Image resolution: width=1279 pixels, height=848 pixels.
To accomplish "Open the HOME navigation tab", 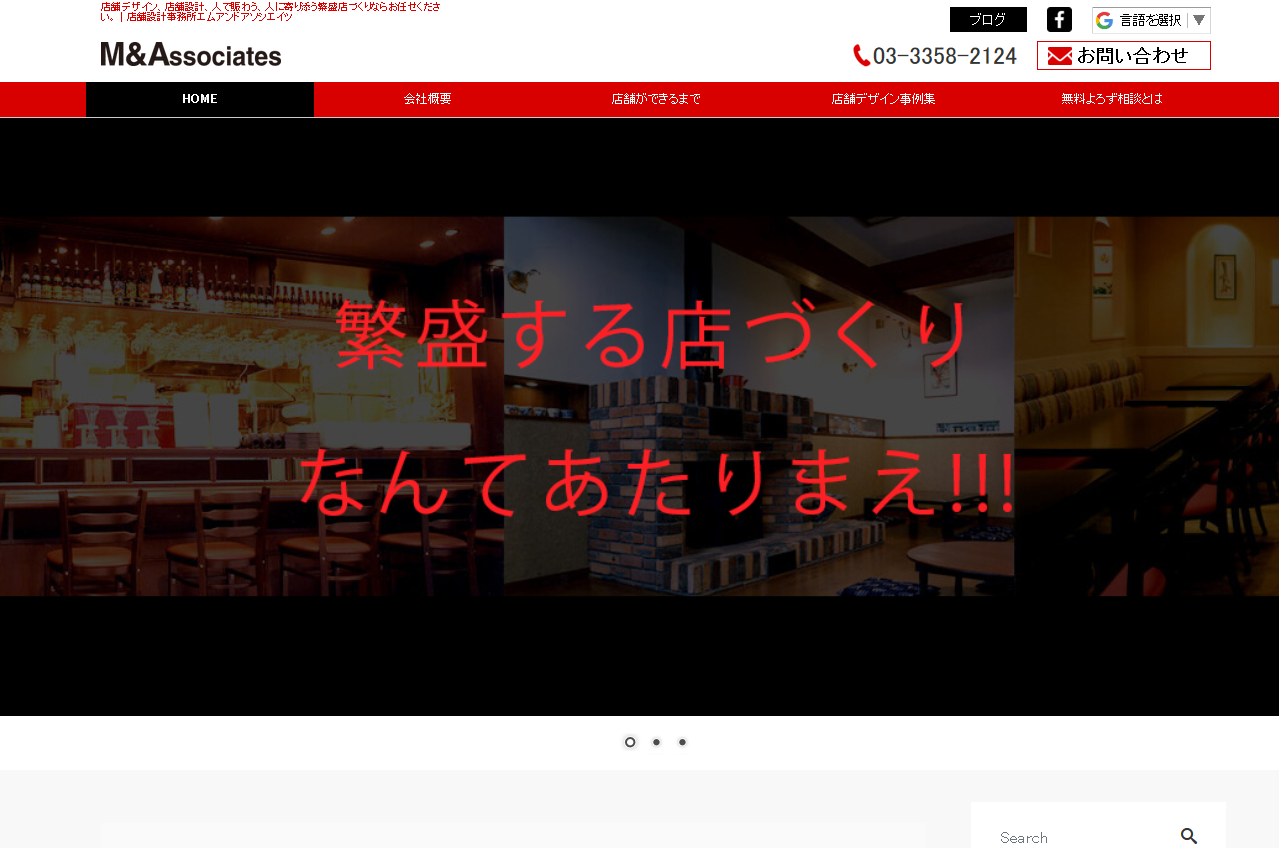I will pos(200,99).
